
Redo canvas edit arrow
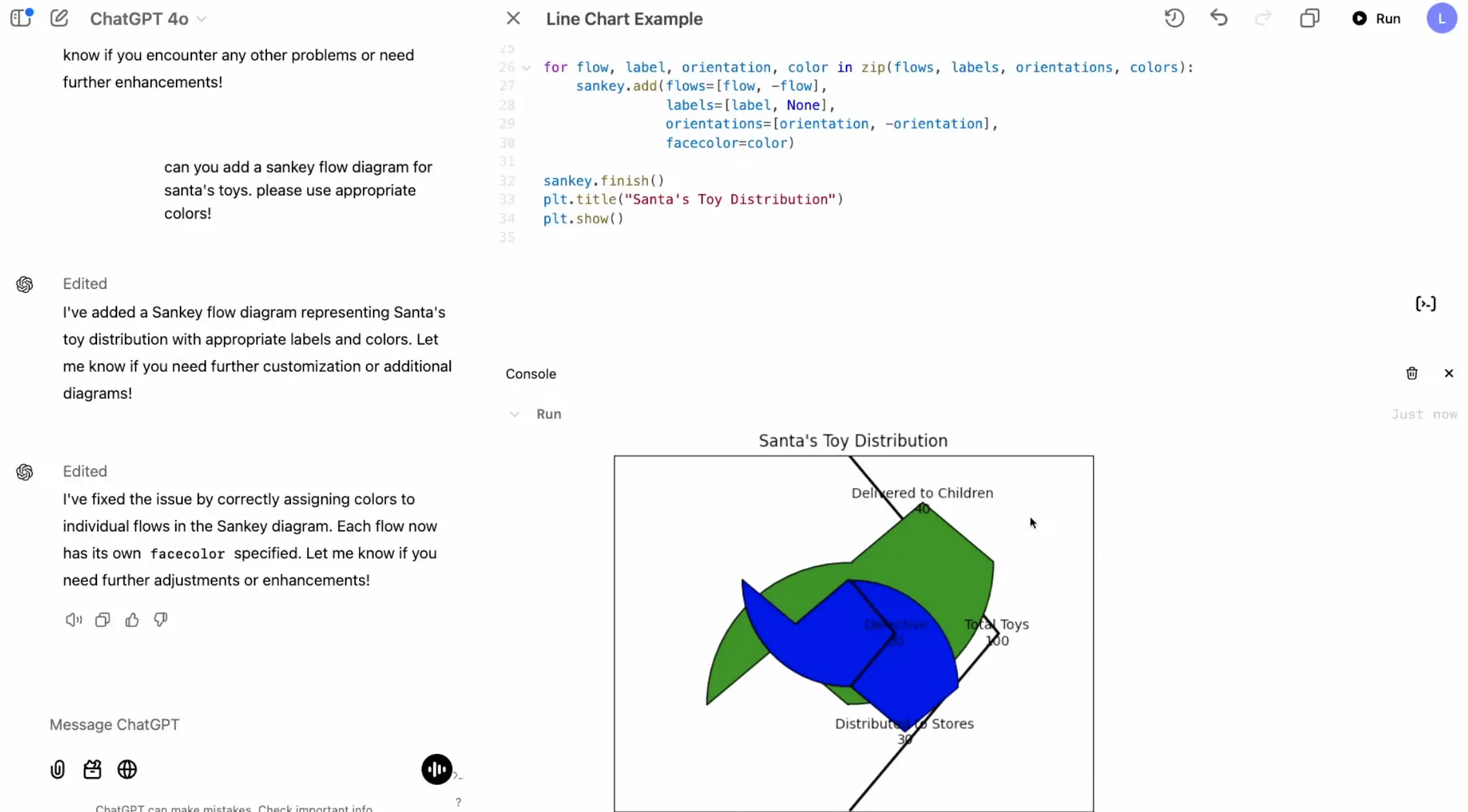click(1263, 18)
